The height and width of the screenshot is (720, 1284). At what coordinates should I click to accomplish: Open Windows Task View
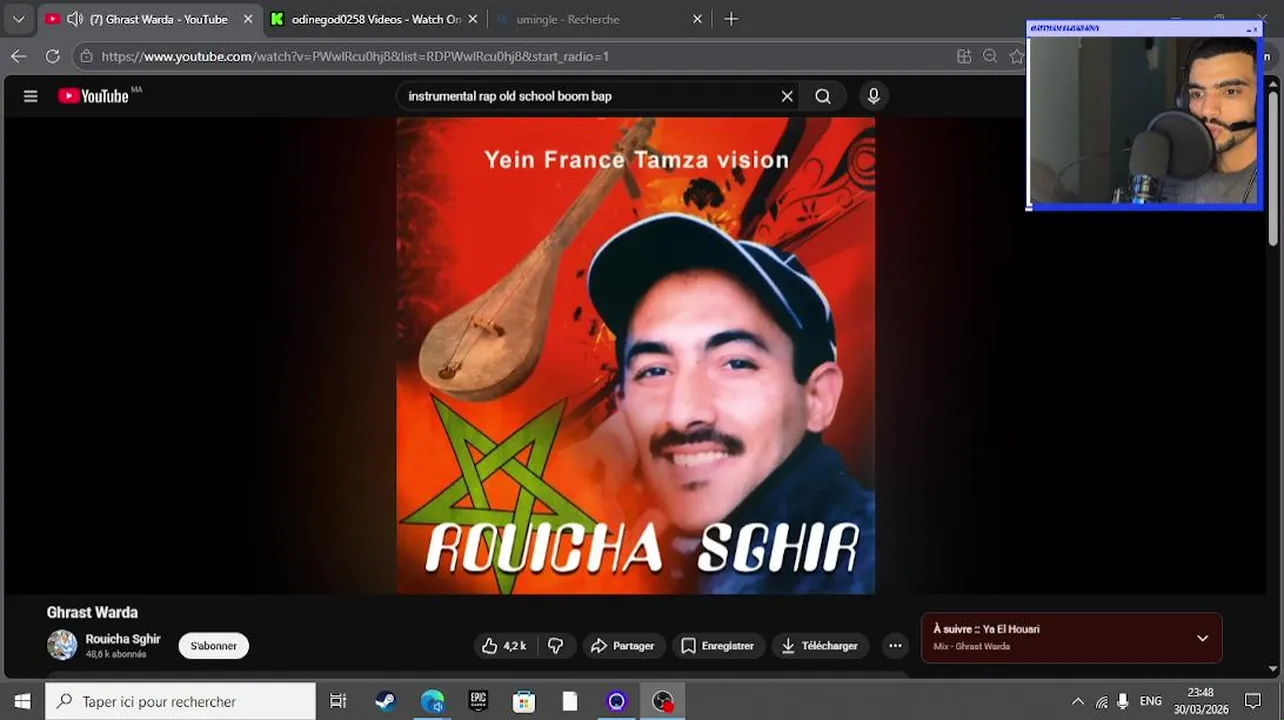click(x=338, y=701)
